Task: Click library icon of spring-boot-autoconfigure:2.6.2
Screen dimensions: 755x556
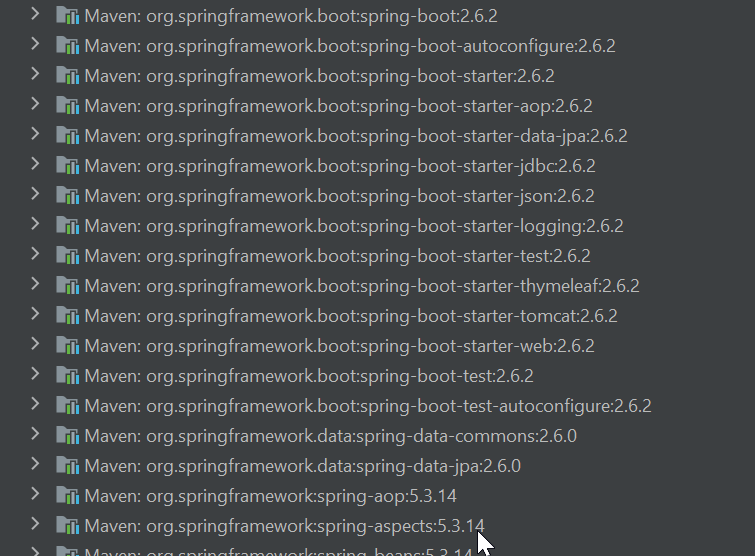Action: pyautogui.click(x=67, y=45)
